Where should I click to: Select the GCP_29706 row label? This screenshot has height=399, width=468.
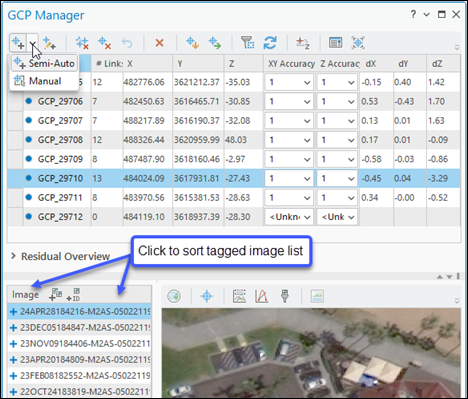(60, 101)
